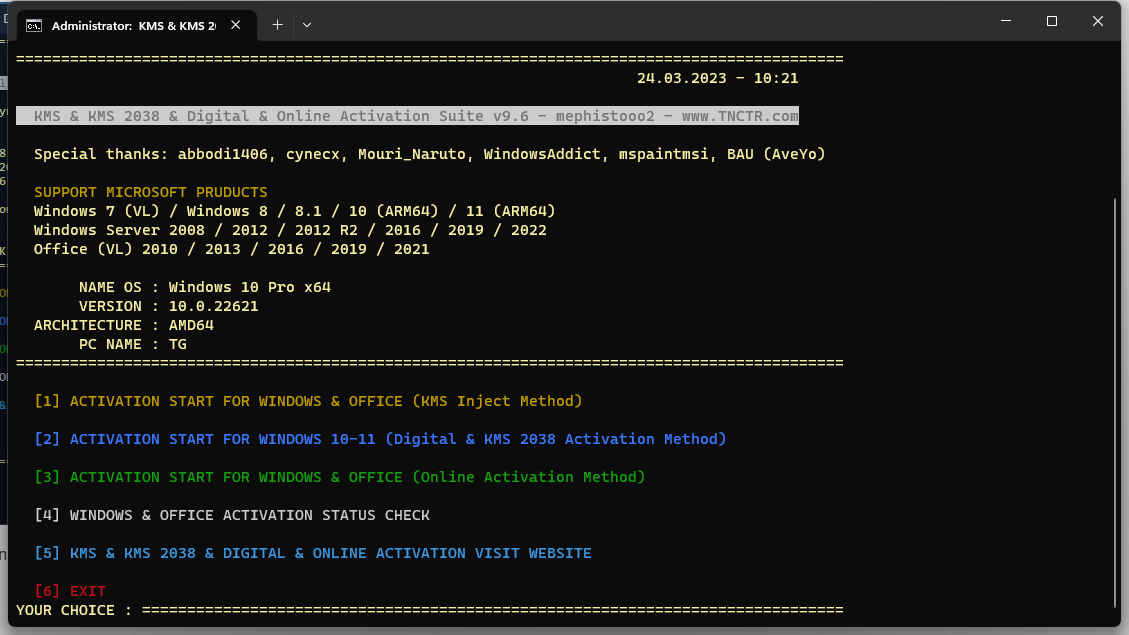The width and height of the screenshot is (1129, 635).
Task: Click the YOUR CHOICE prompt
Action: point(74,611)
